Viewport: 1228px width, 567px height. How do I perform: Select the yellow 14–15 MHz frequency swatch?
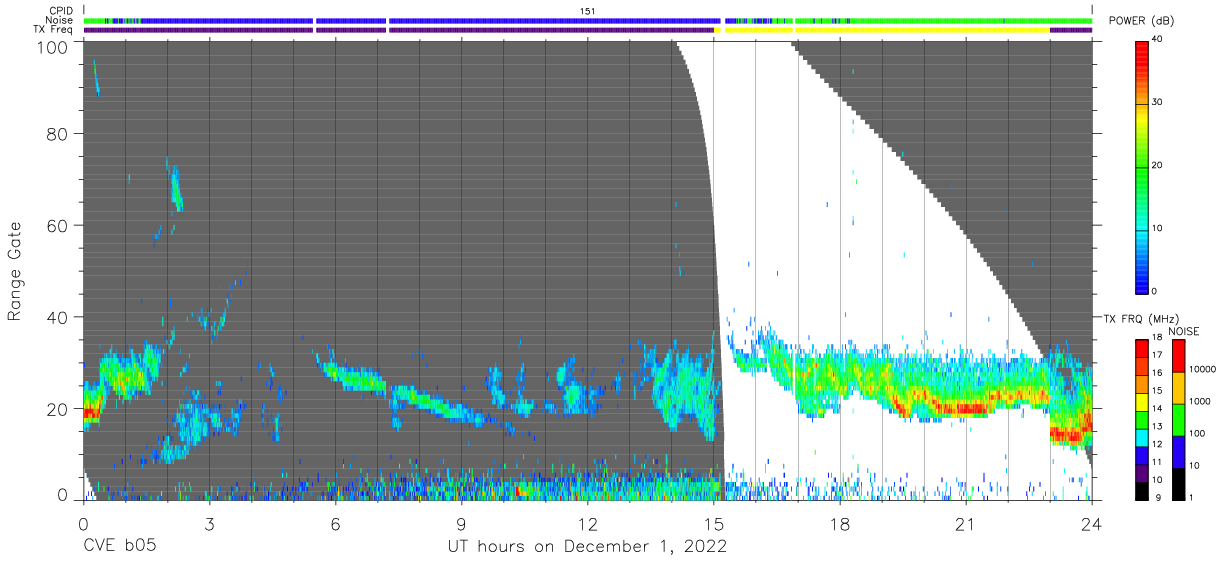coord(1141,400)
